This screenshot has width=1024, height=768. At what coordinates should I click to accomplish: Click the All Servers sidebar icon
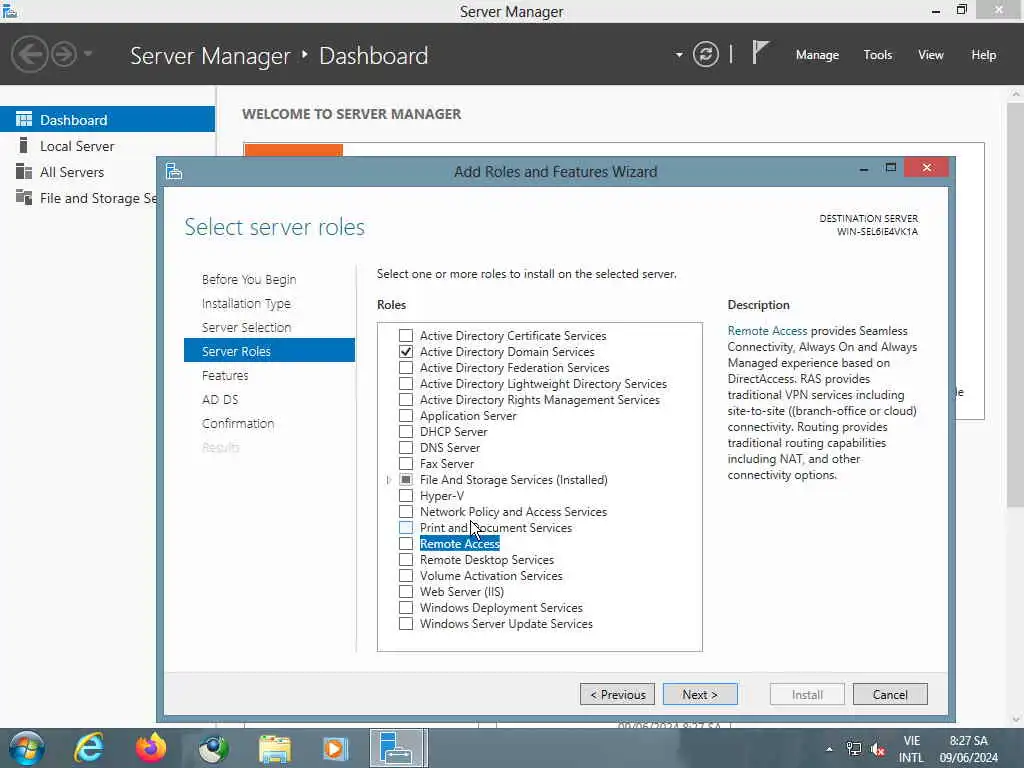(x=24, y=172)
